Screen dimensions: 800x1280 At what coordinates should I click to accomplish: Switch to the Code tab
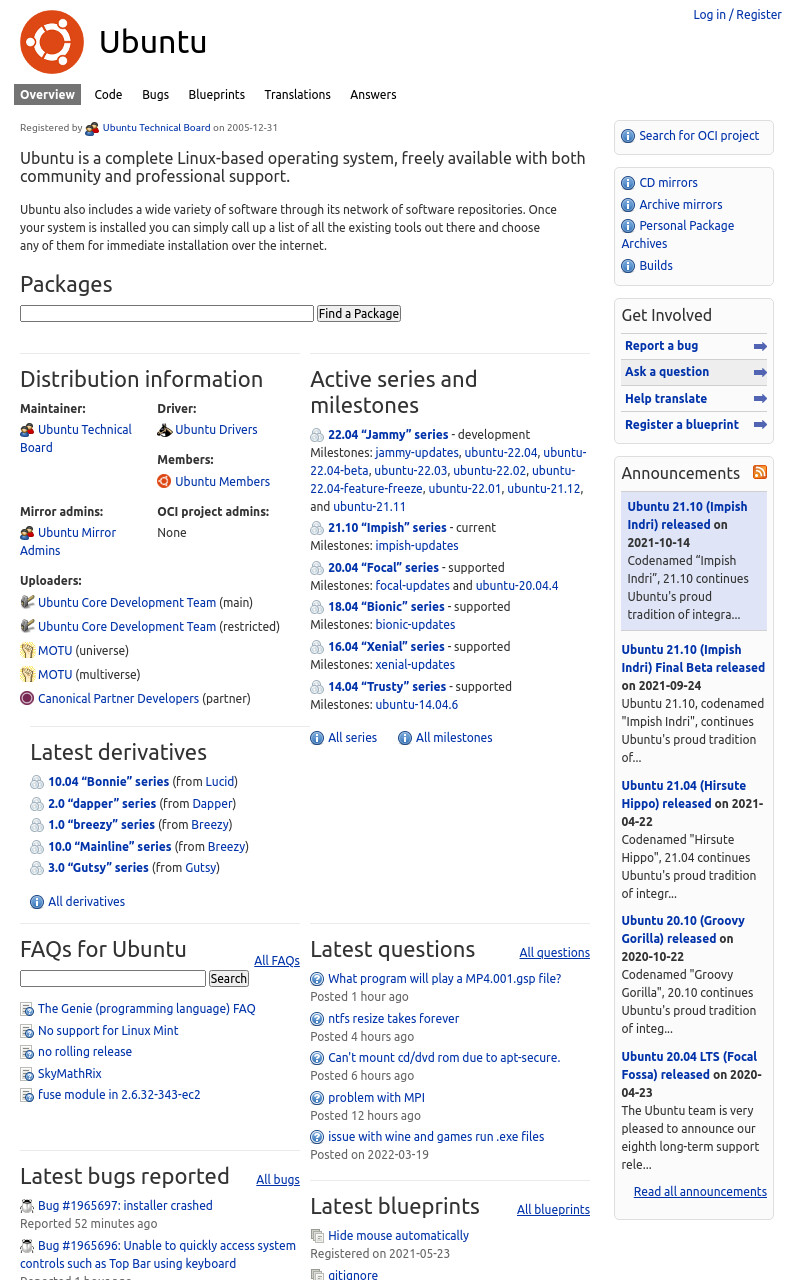[x=108, y=94]
